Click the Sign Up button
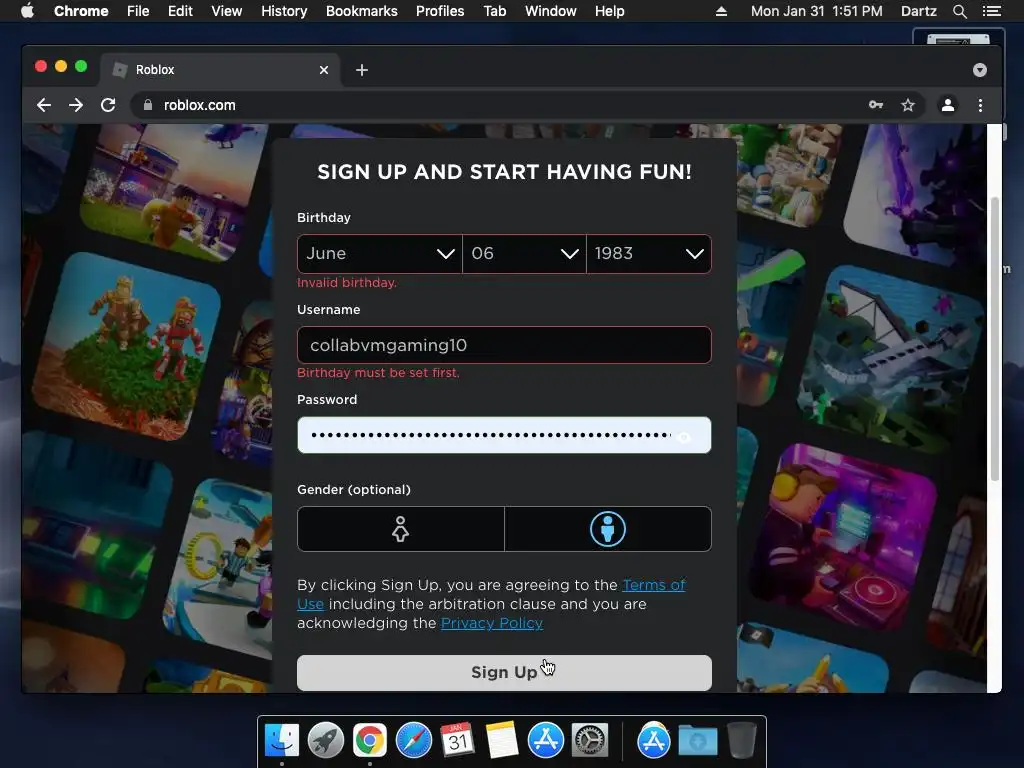The height and width of the screenshot is (768, 1024). (504, 673)
